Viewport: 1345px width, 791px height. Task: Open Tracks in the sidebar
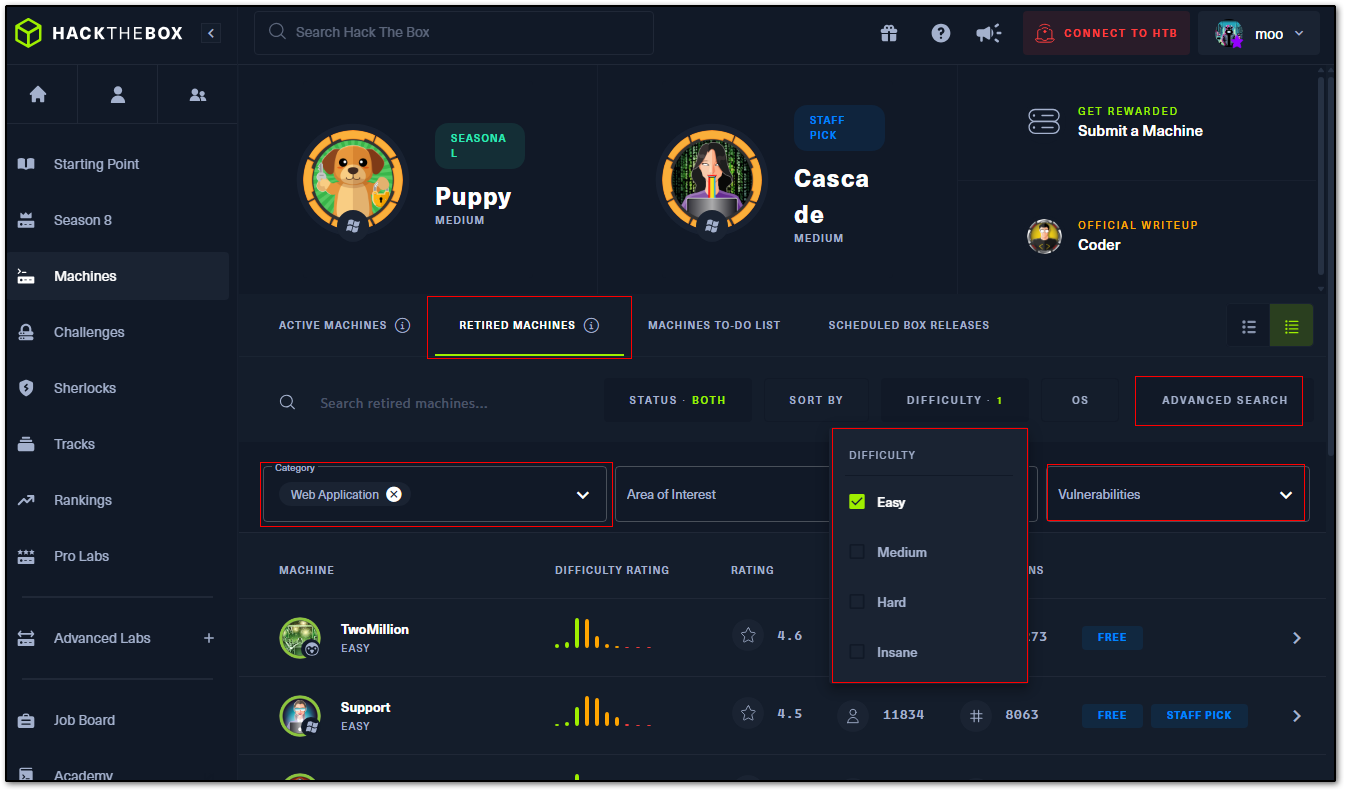click(x=118, y=444)
